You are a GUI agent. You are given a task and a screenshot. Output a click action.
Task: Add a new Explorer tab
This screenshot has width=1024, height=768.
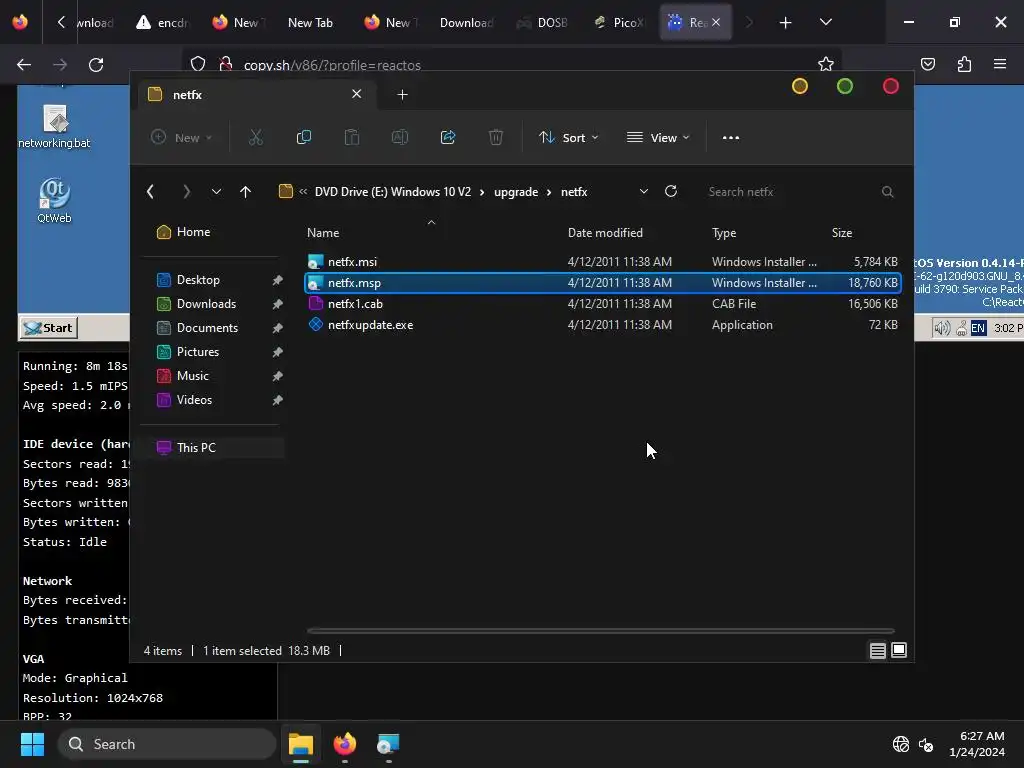tap(402, 95)
